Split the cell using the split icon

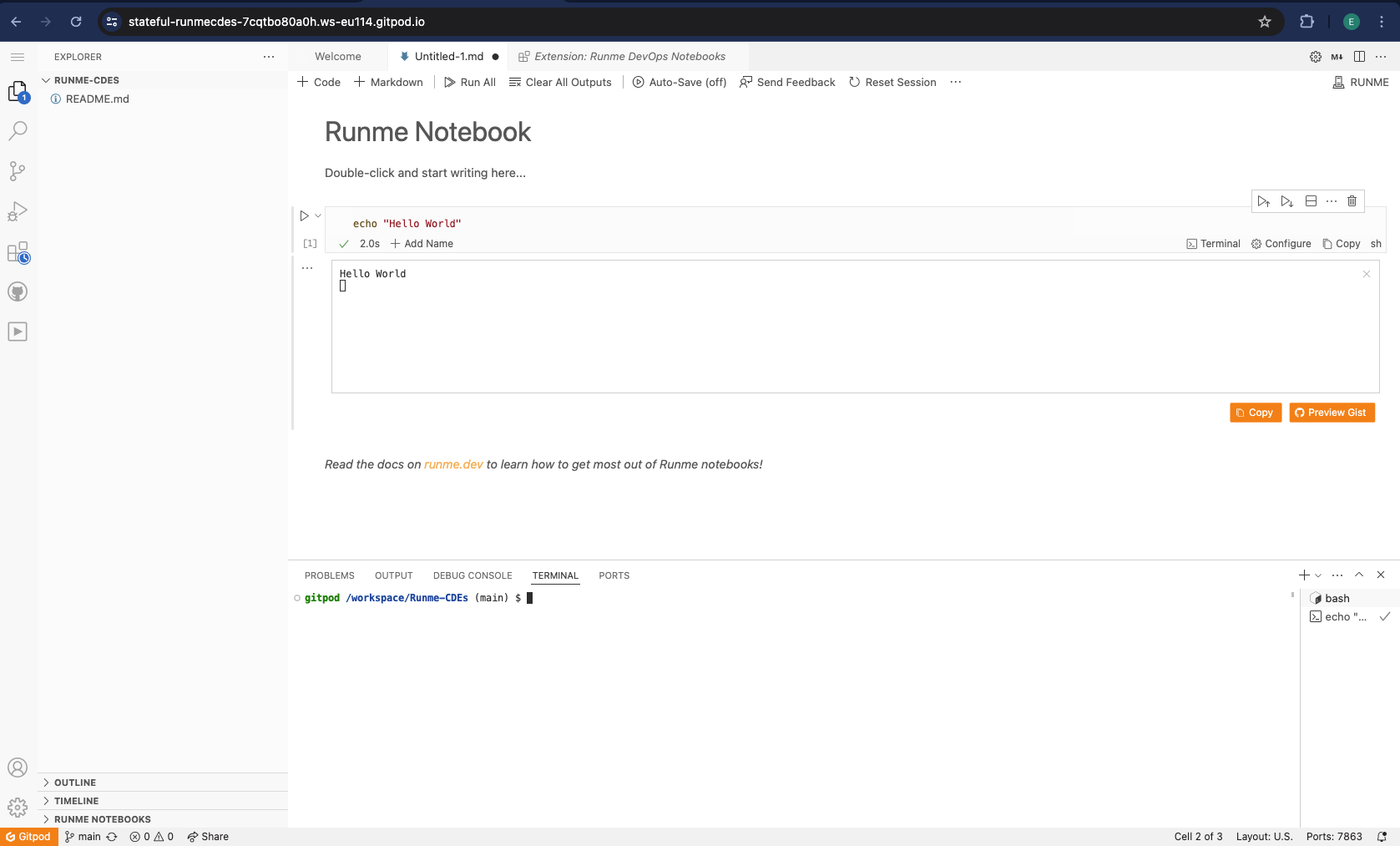pos(1311,200)
